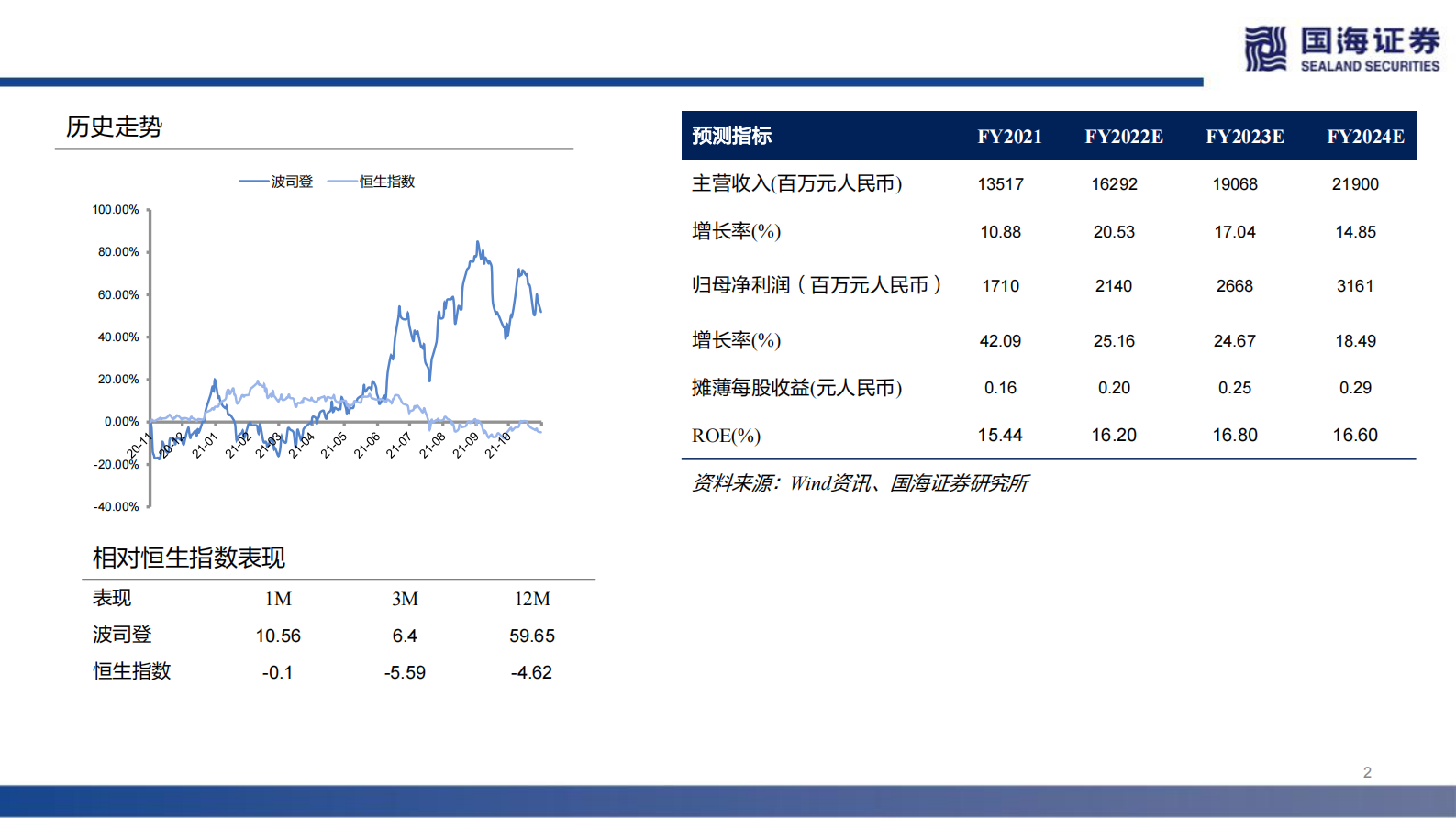
Task: Click the 3M column header
Action: [405, 599]
